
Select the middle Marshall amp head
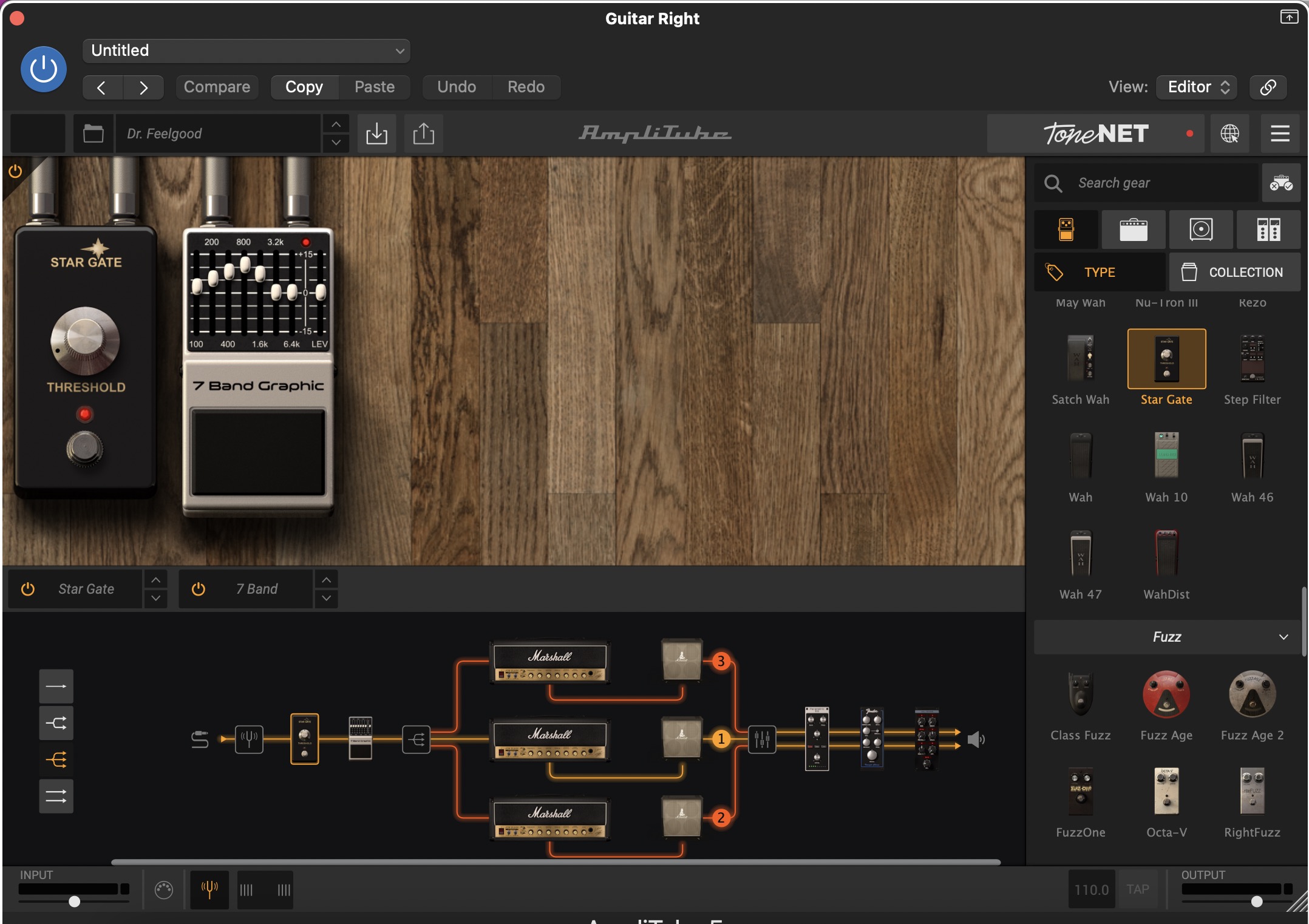pos(550,741)
